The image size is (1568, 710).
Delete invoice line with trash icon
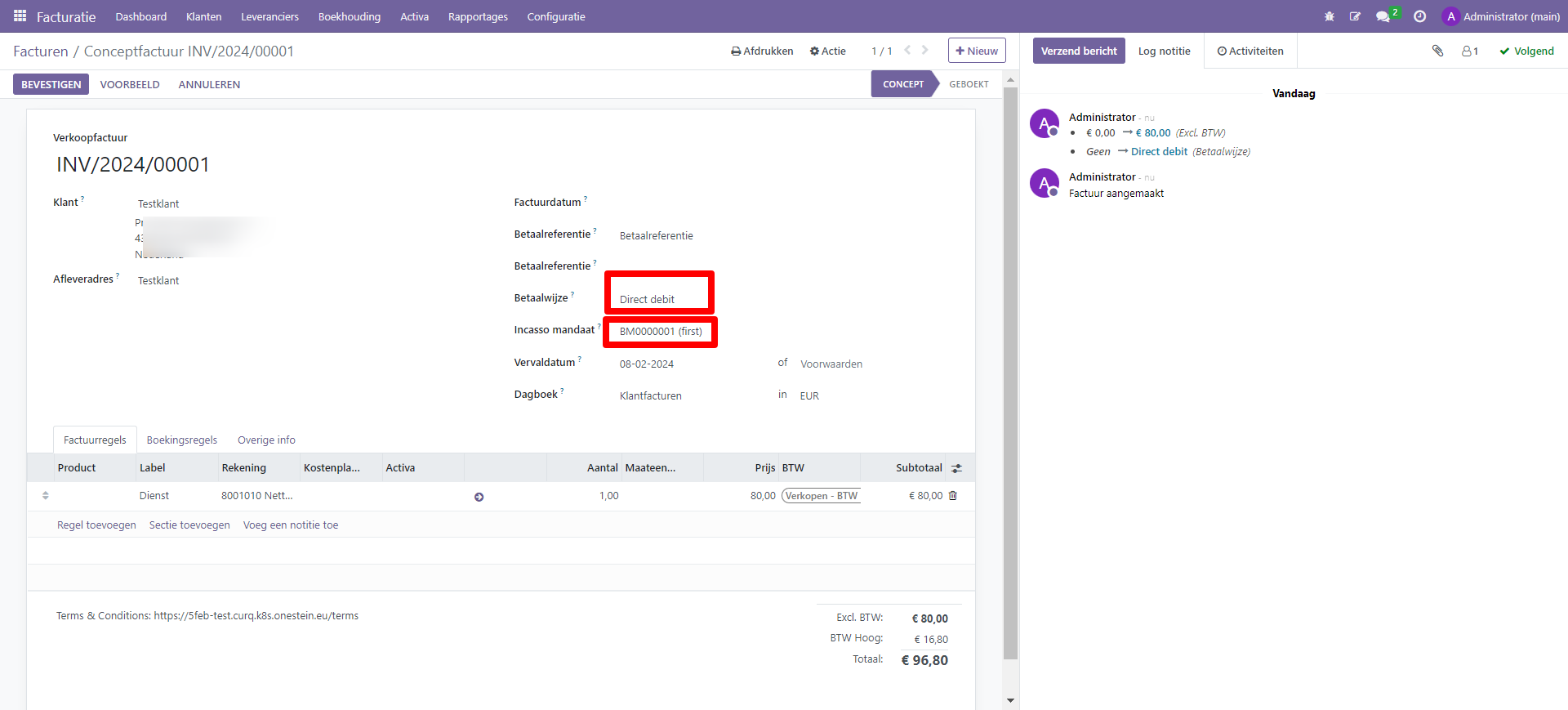point(953,496)
